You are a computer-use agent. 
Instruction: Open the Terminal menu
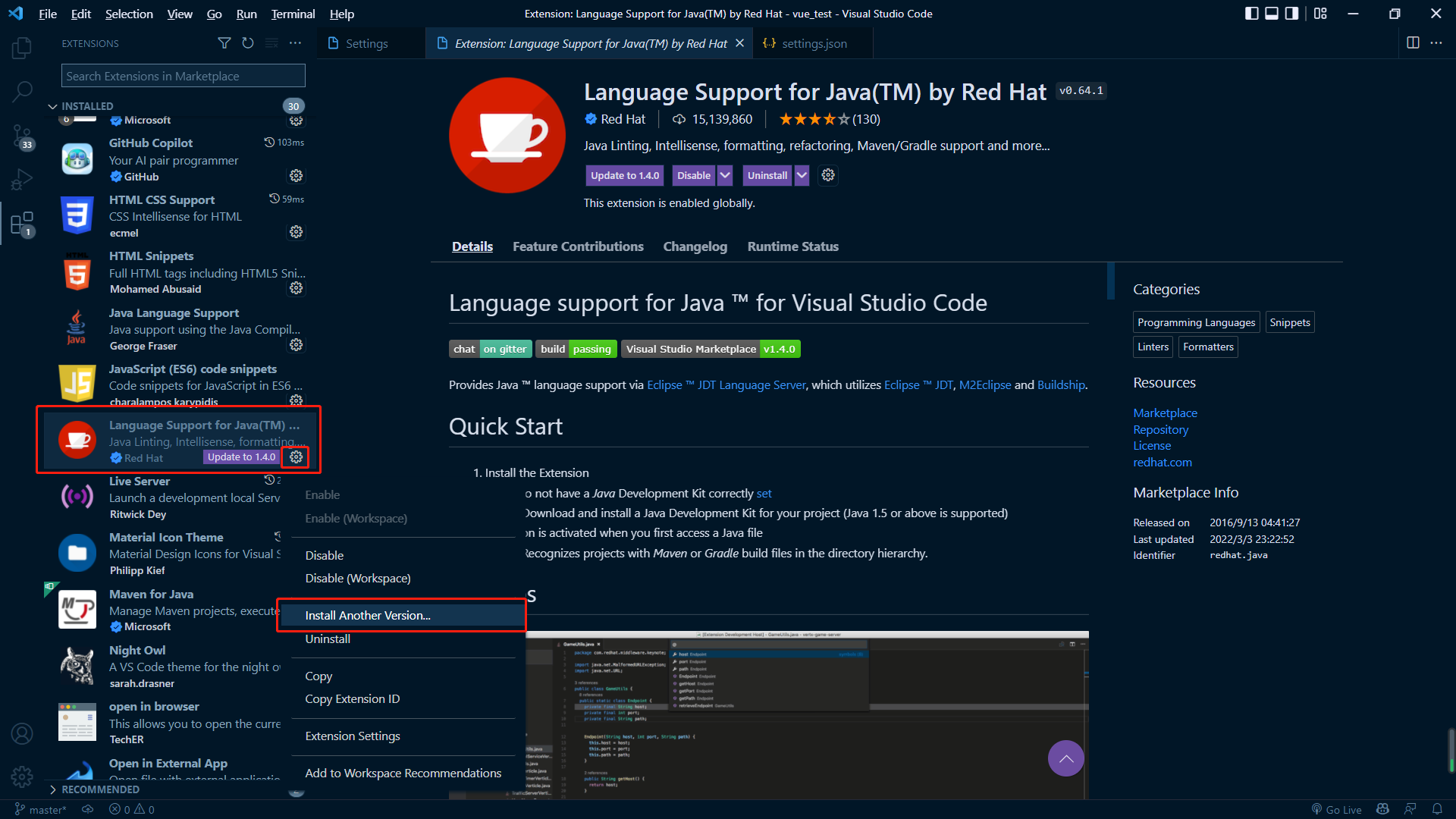pyautogui.click(x=293, y=14)
